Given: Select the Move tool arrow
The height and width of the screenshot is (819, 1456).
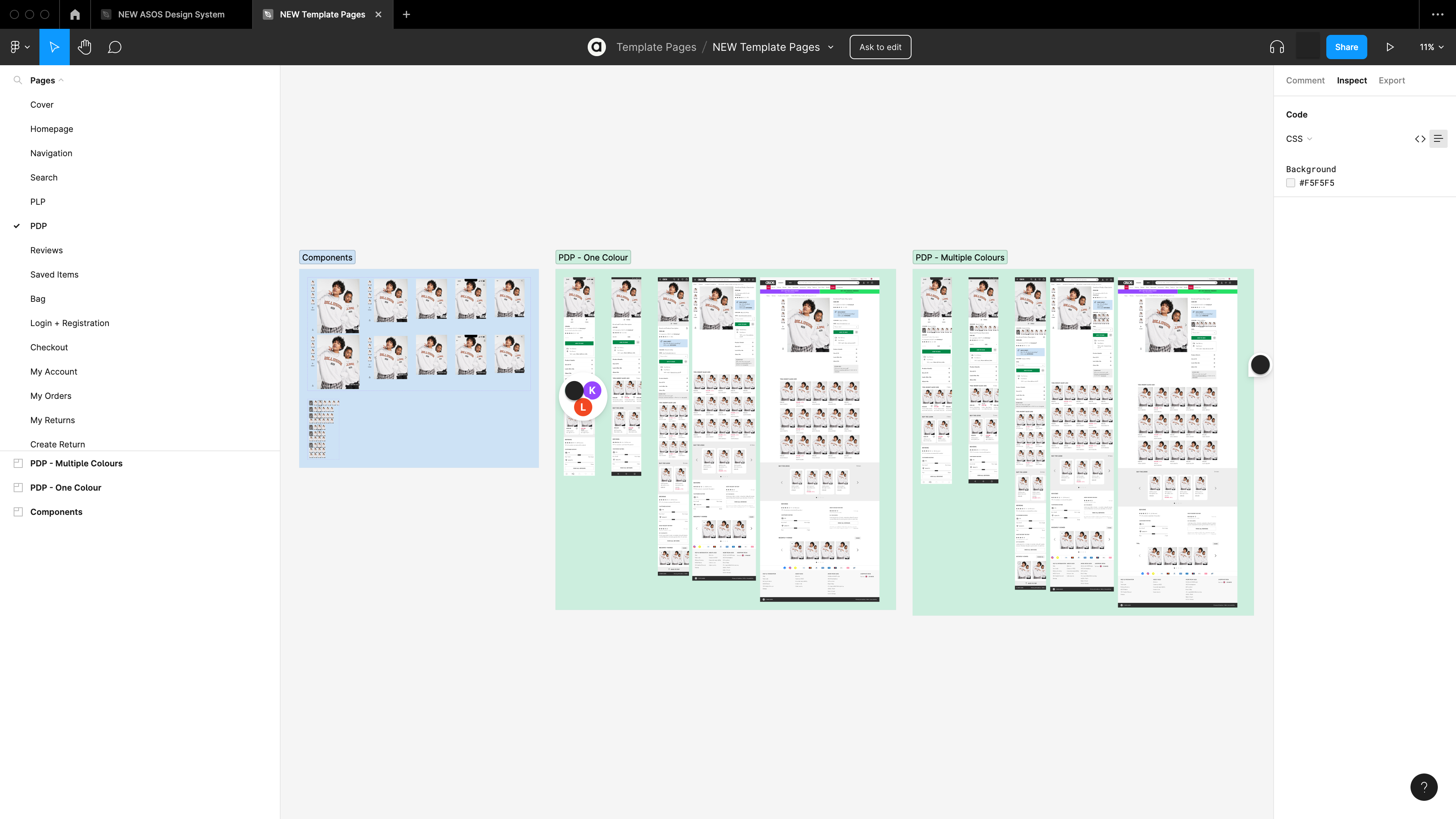Looking at the screenshot, I should point(54,47).
